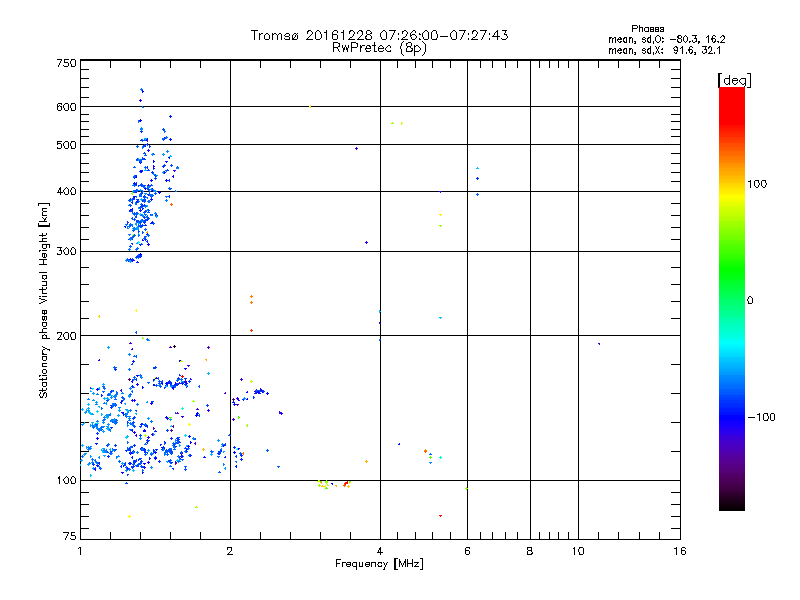Screen dimensions: 800x600
Task: Click the colorbar tick label '-100'
Action: [761, 417]
